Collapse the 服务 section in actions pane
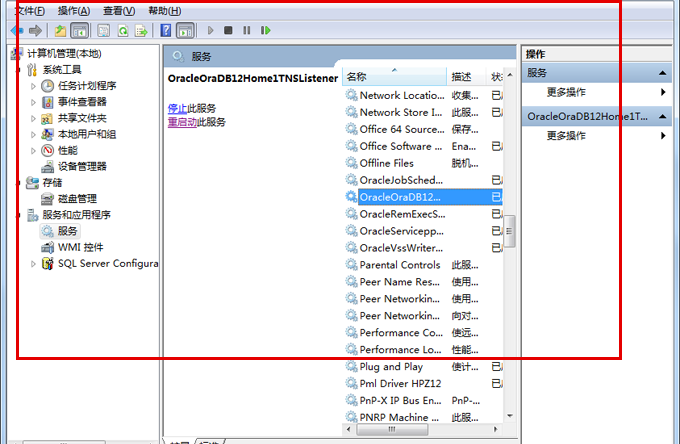This screenshot has width=680, height=444. point(662,73)
